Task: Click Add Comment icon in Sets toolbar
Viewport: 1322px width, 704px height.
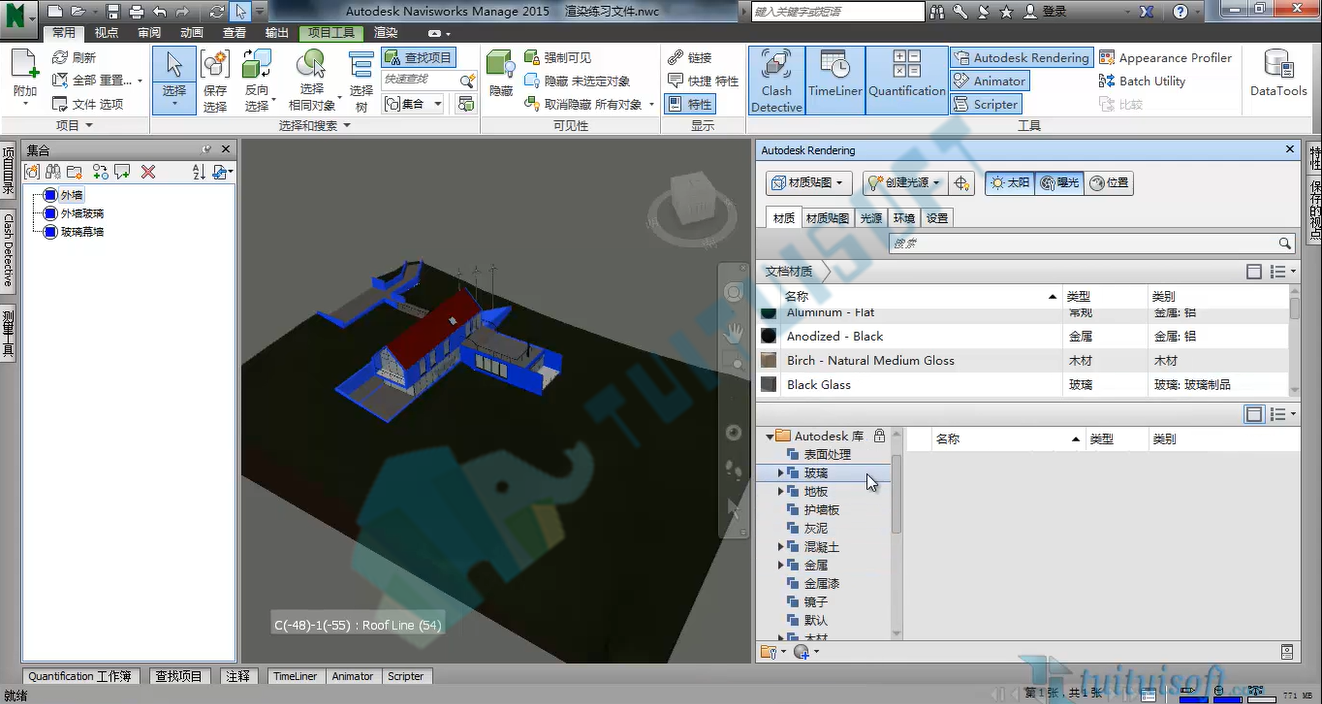Action: pos(123,172)
